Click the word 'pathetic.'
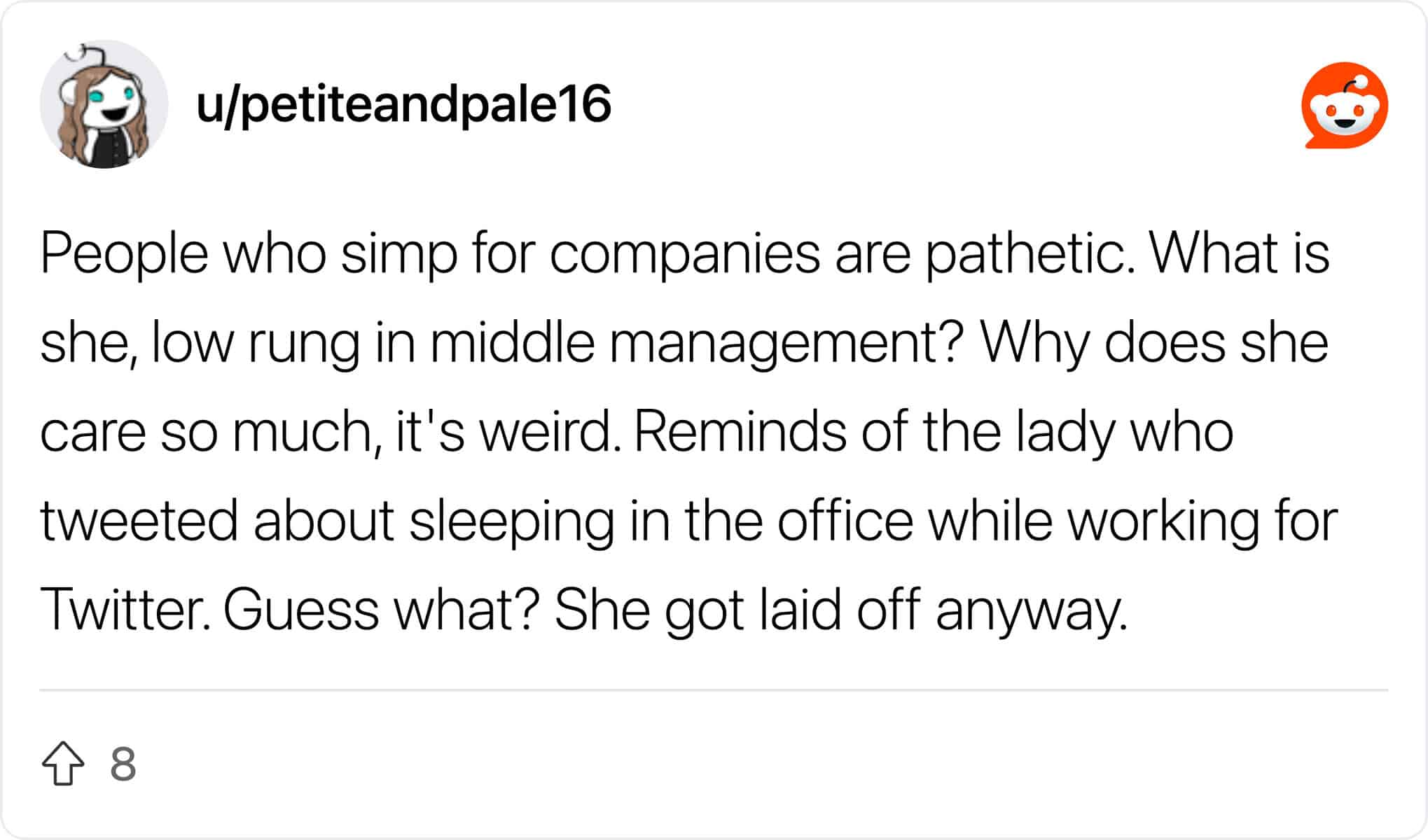Viewport: 1428px width, 840px height. pyautogui.click(x=1030, y=253)
